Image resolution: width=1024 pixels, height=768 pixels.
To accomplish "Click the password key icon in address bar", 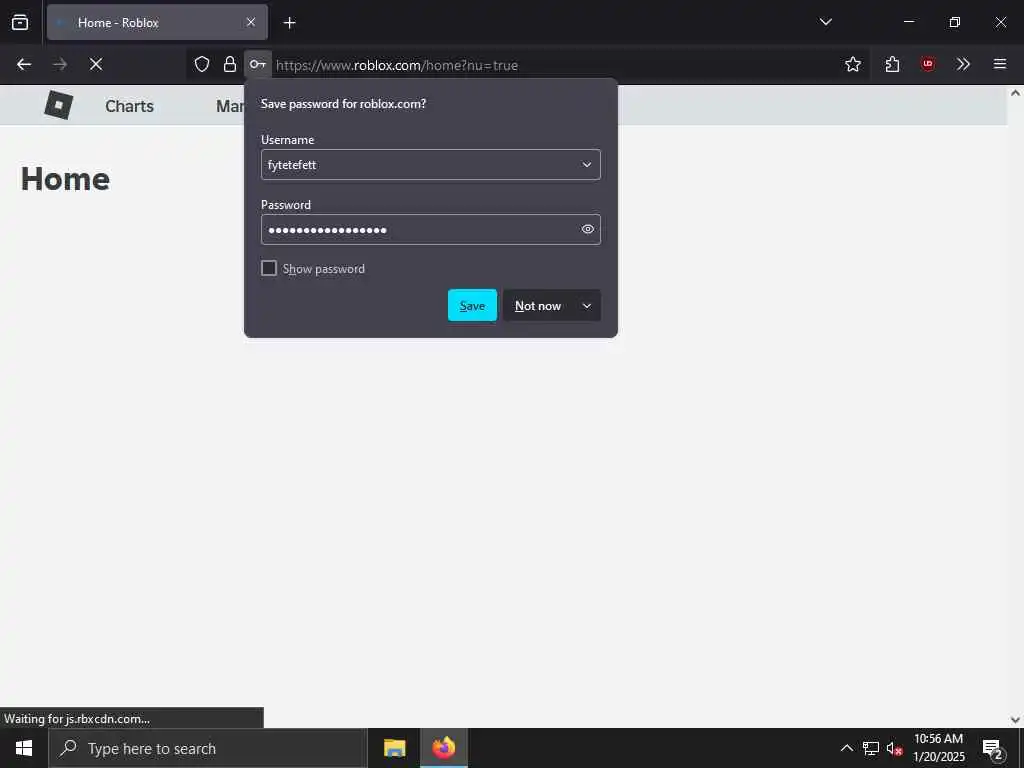I will click(258, 64).
